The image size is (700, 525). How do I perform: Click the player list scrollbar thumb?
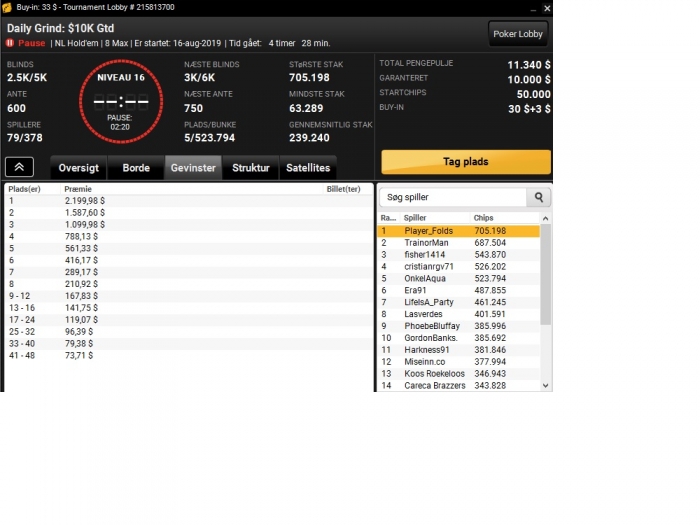tap(546, 274)
